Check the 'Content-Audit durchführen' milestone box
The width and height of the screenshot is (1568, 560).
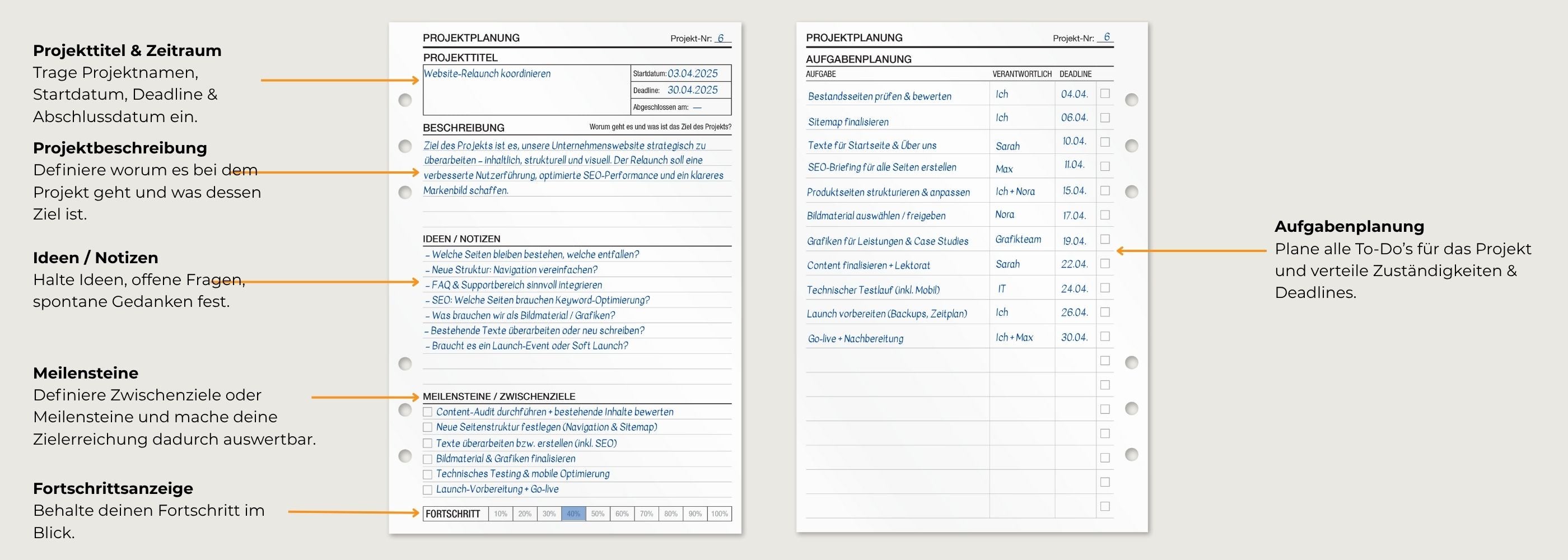pos(427,412)
